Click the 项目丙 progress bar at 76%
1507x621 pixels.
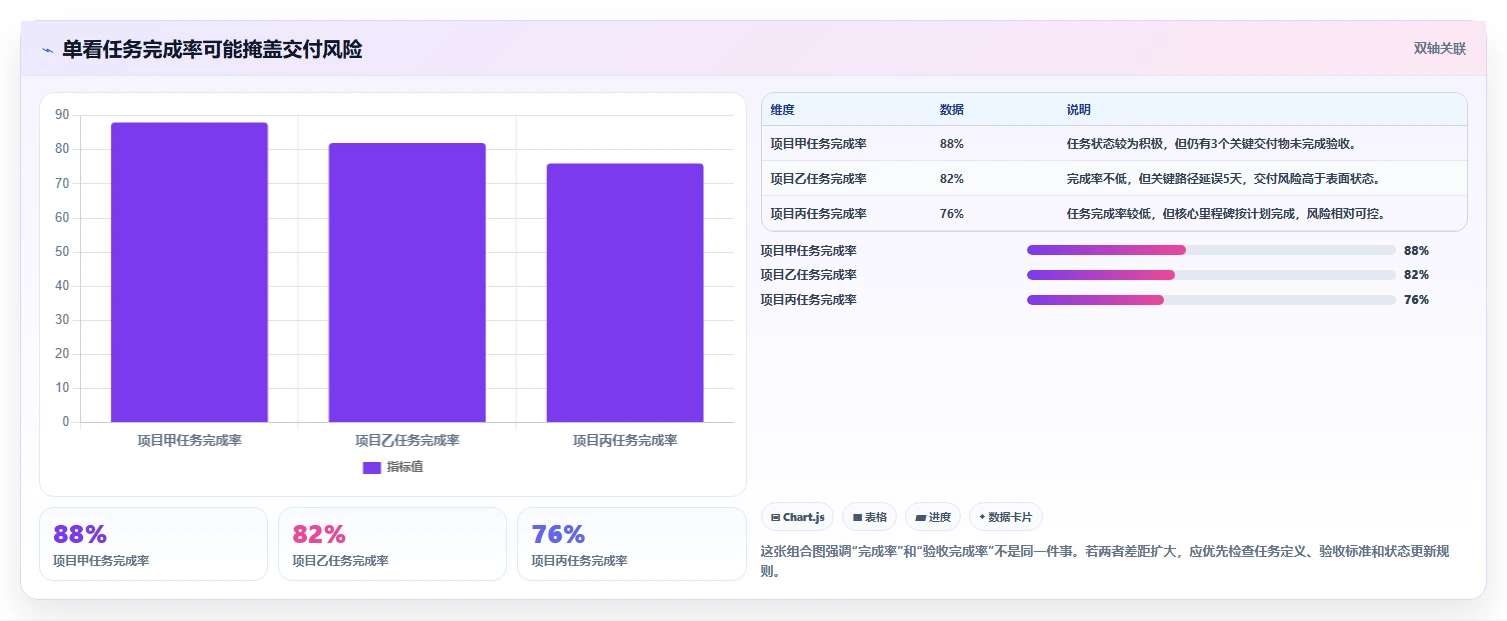point(1211,300)
